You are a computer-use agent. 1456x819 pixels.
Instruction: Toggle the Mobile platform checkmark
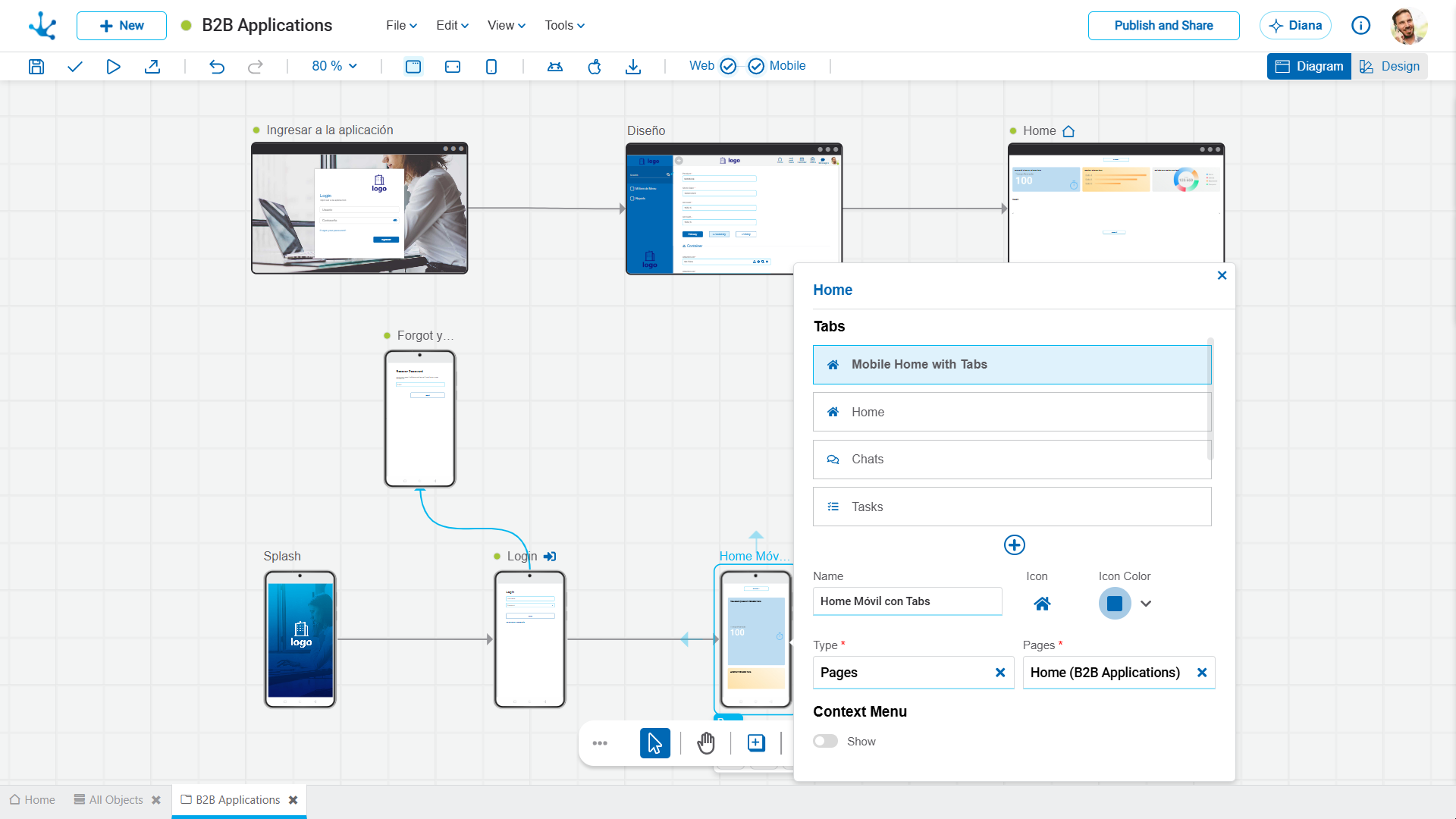point(756,66)
